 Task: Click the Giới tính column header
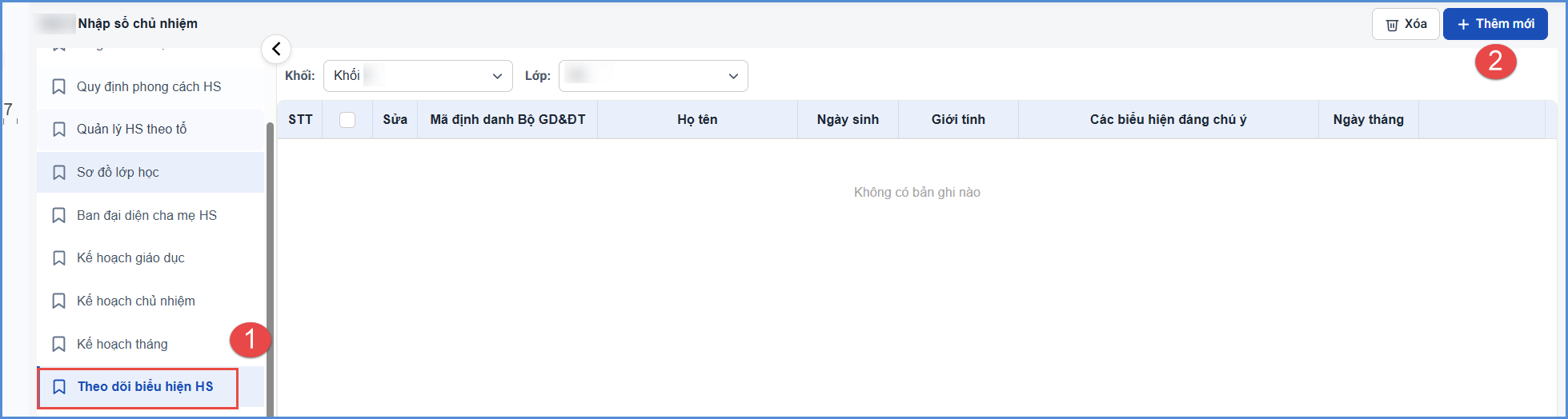pos(958,120)
